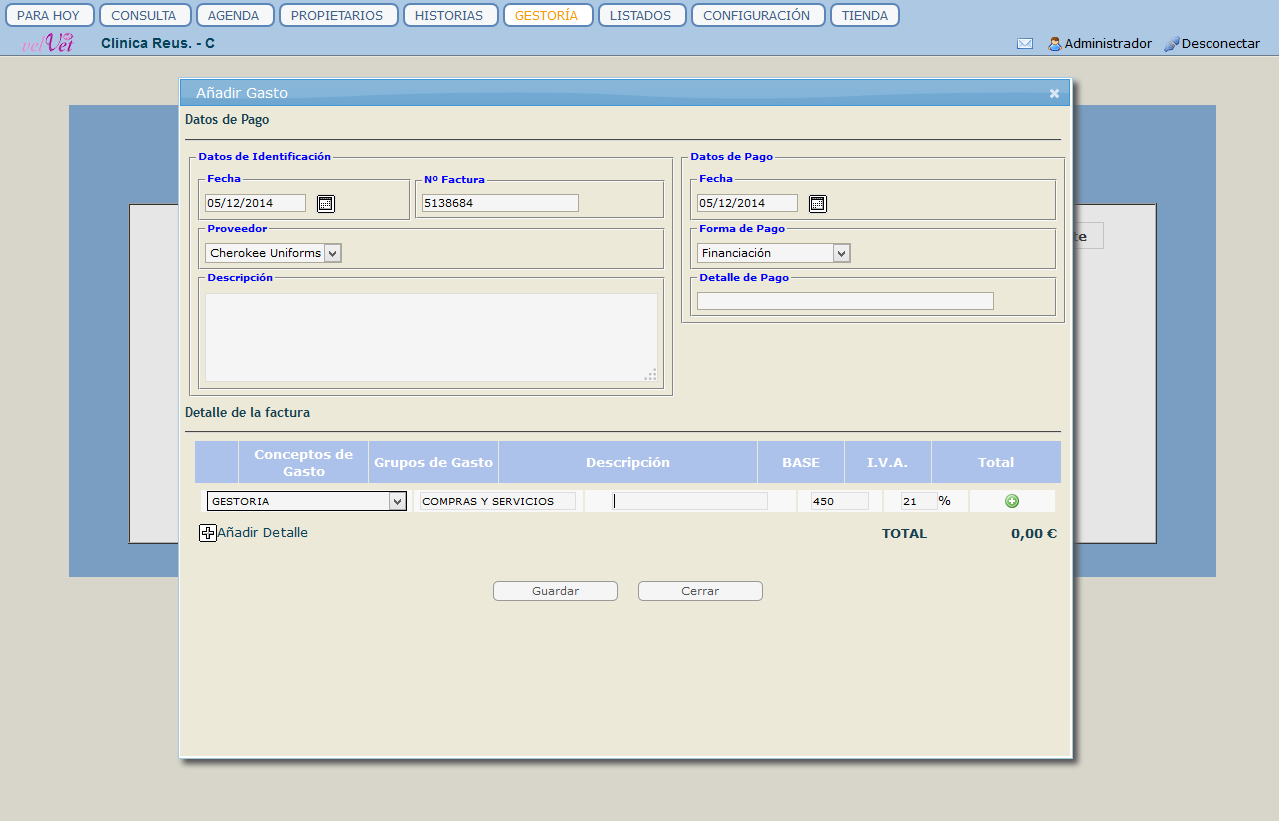1279x821 pixels.
Task: Open the GESTORÍA menu tab
Action: (x=546, y=15)
